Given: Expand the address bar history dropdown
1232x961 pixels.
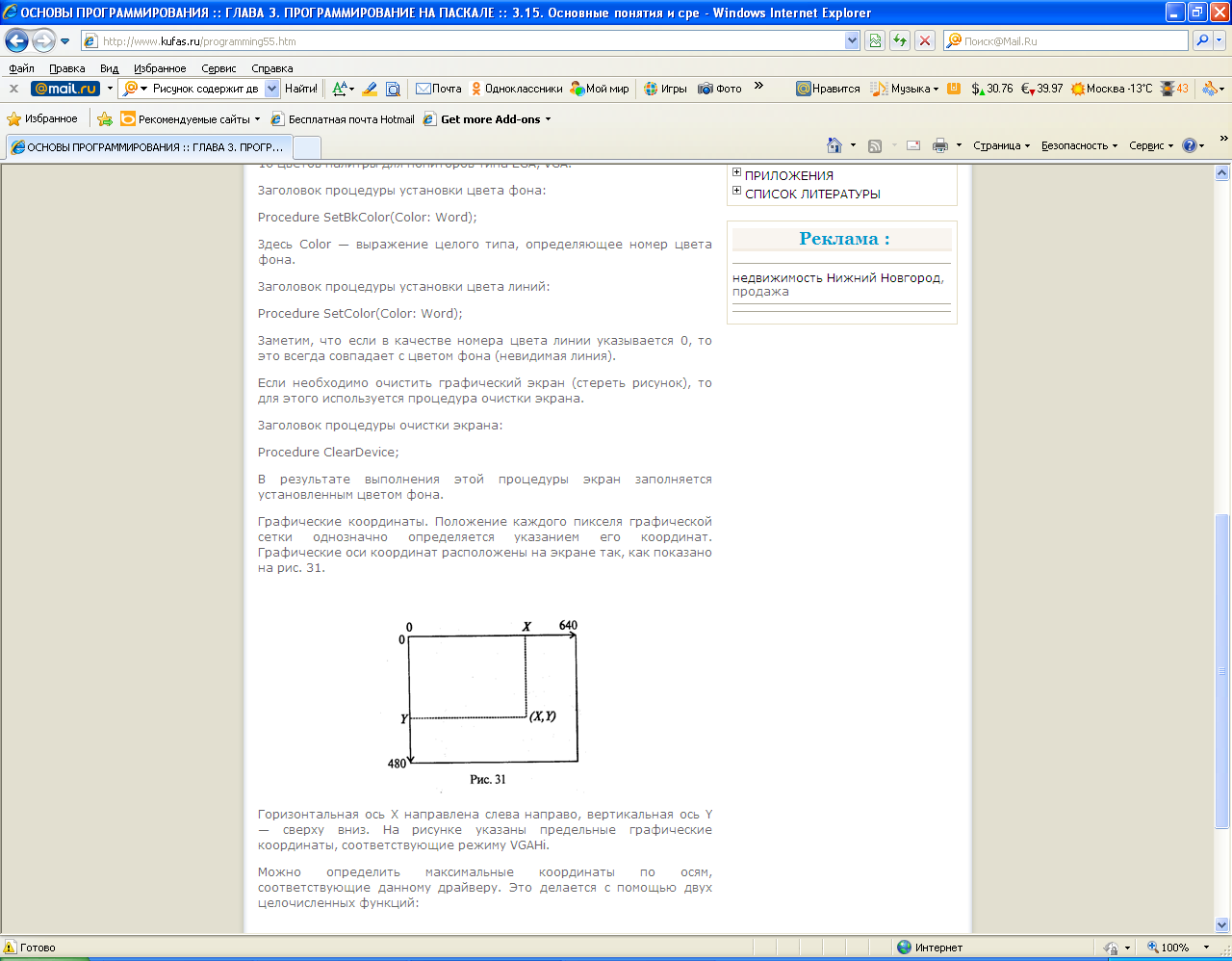Looking at the screenshot, I should pos(852,40).
